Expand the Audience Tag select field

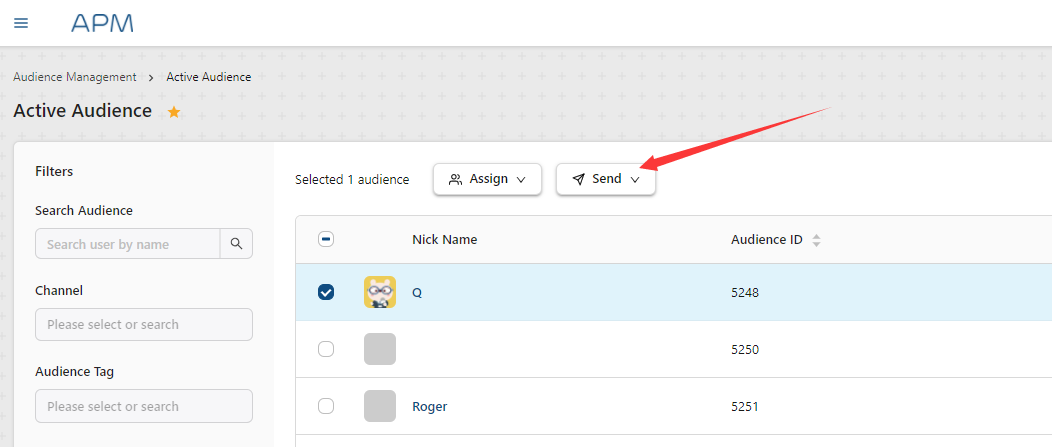pos(143,406)
